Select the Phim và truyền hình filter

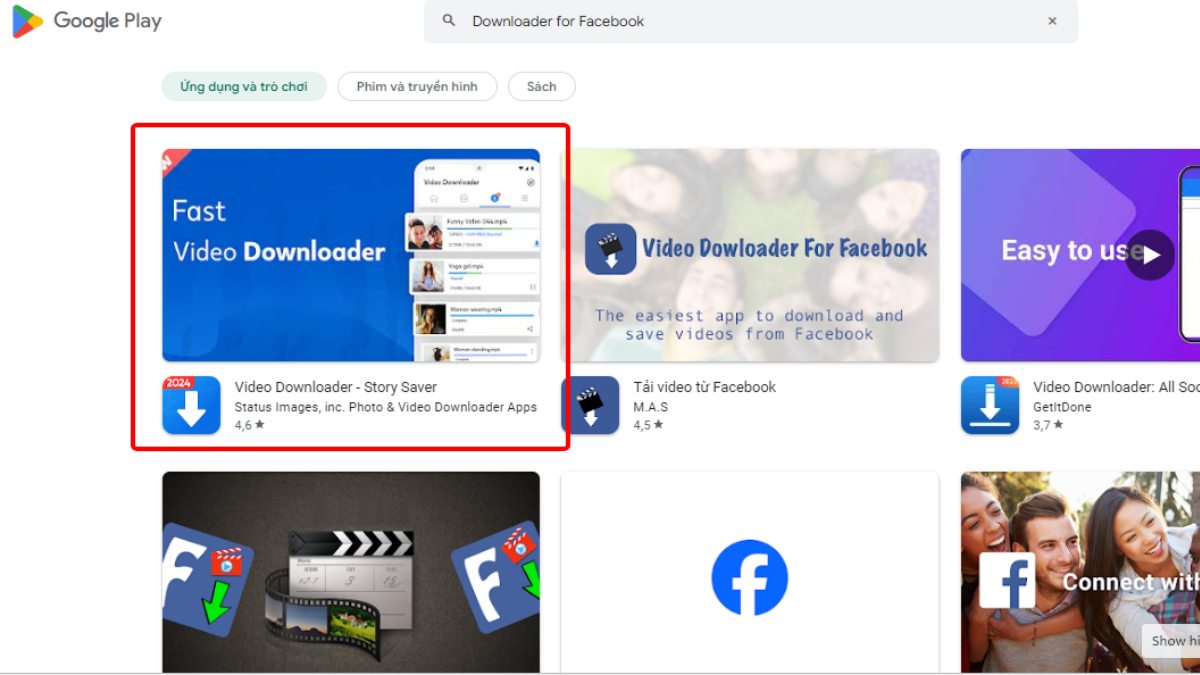click(x=417, y=86)
